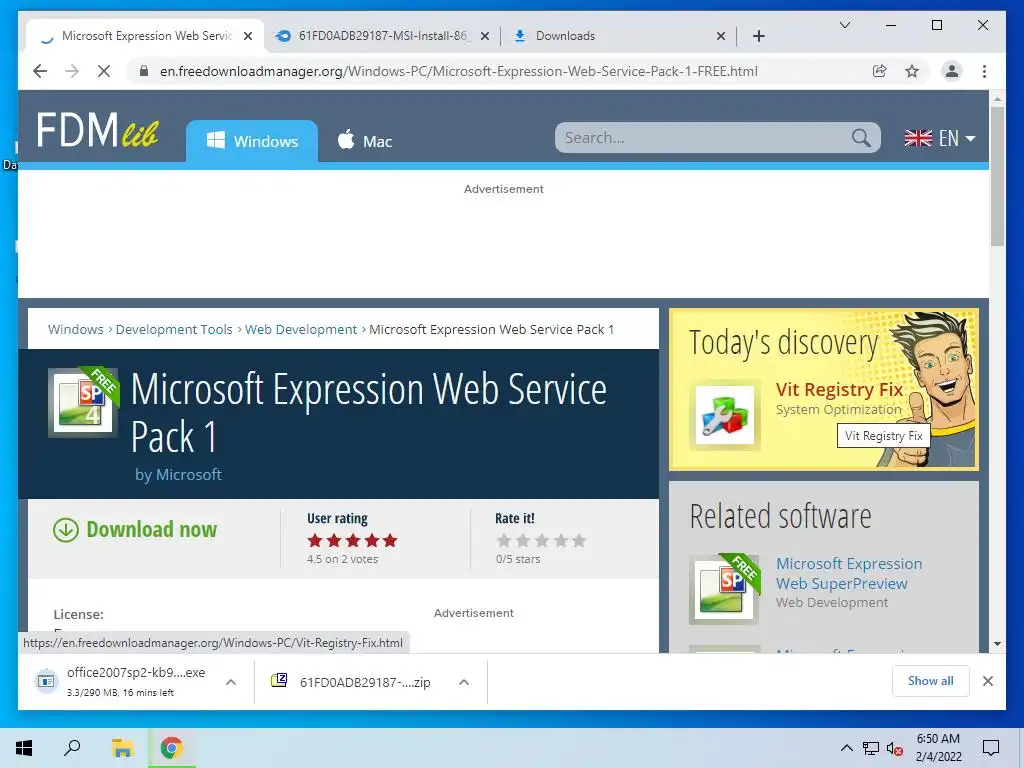Open File Explorer from taskbar
Viewport: 1024px width, 768px height.
click(x=122, y=748)
